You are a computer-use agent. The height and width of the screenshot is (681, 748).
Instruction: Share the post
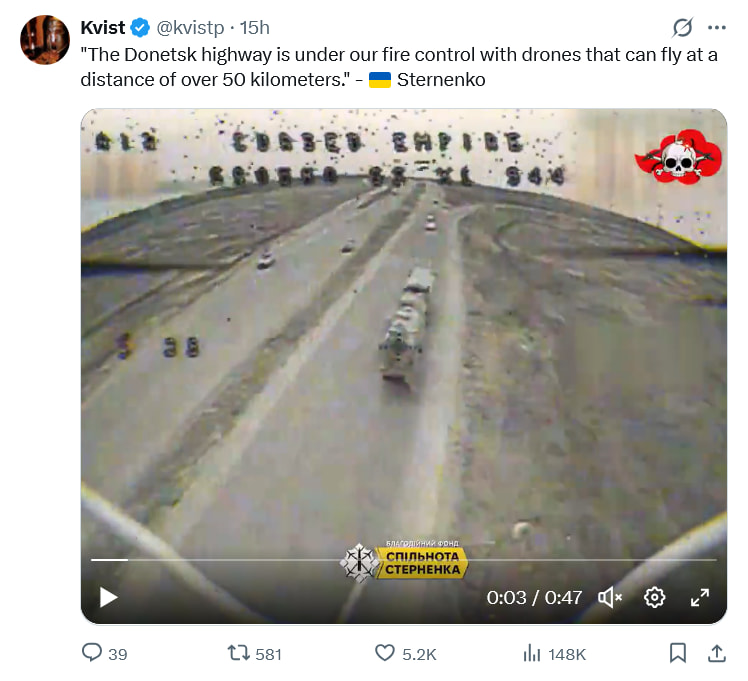coord(716,654)
